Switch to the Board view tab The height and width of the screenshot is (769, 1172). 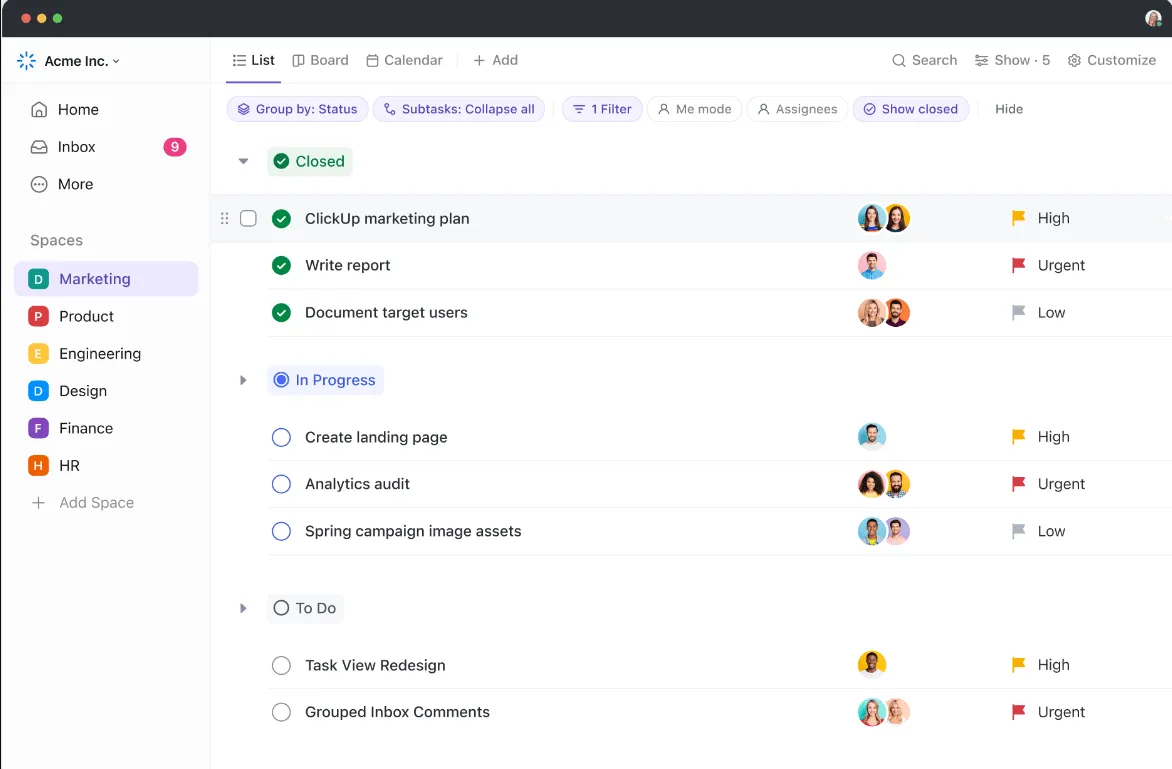click(x=320, y=61)
